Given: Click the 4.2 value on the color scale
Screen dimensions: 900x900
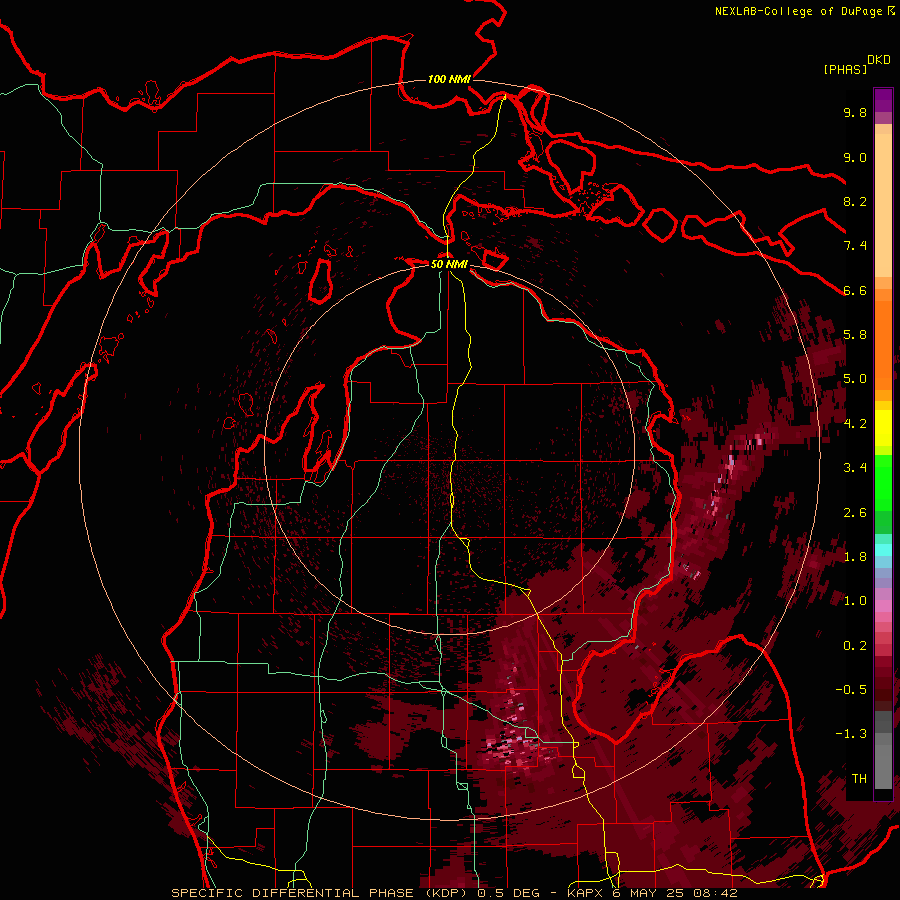Looking at the screenshot, I should pos(855,424).
